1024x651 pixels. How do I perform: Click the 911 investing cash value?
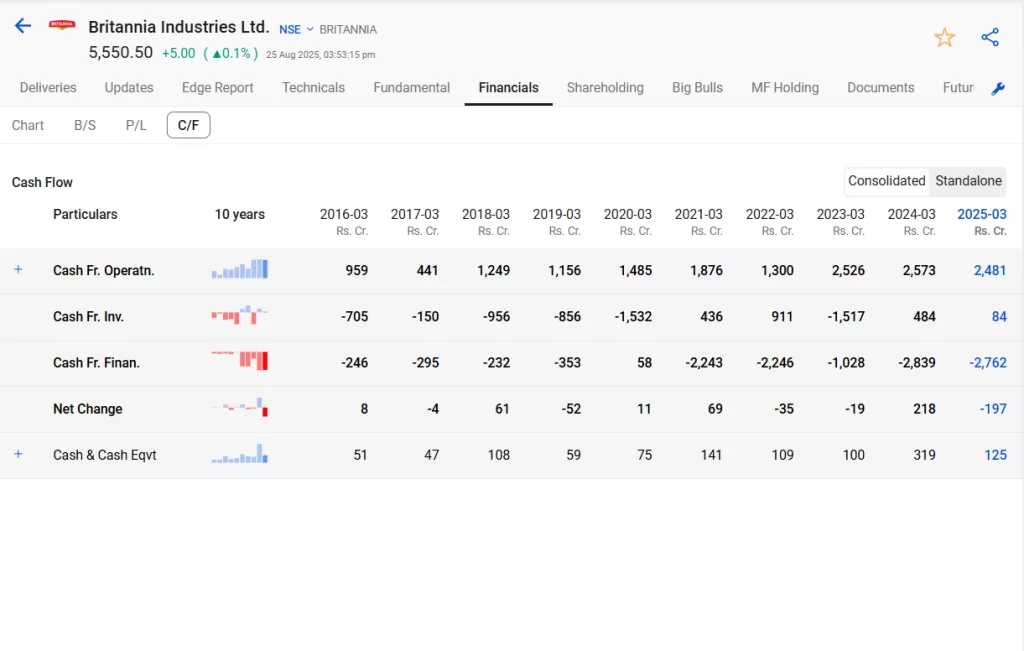782,317
